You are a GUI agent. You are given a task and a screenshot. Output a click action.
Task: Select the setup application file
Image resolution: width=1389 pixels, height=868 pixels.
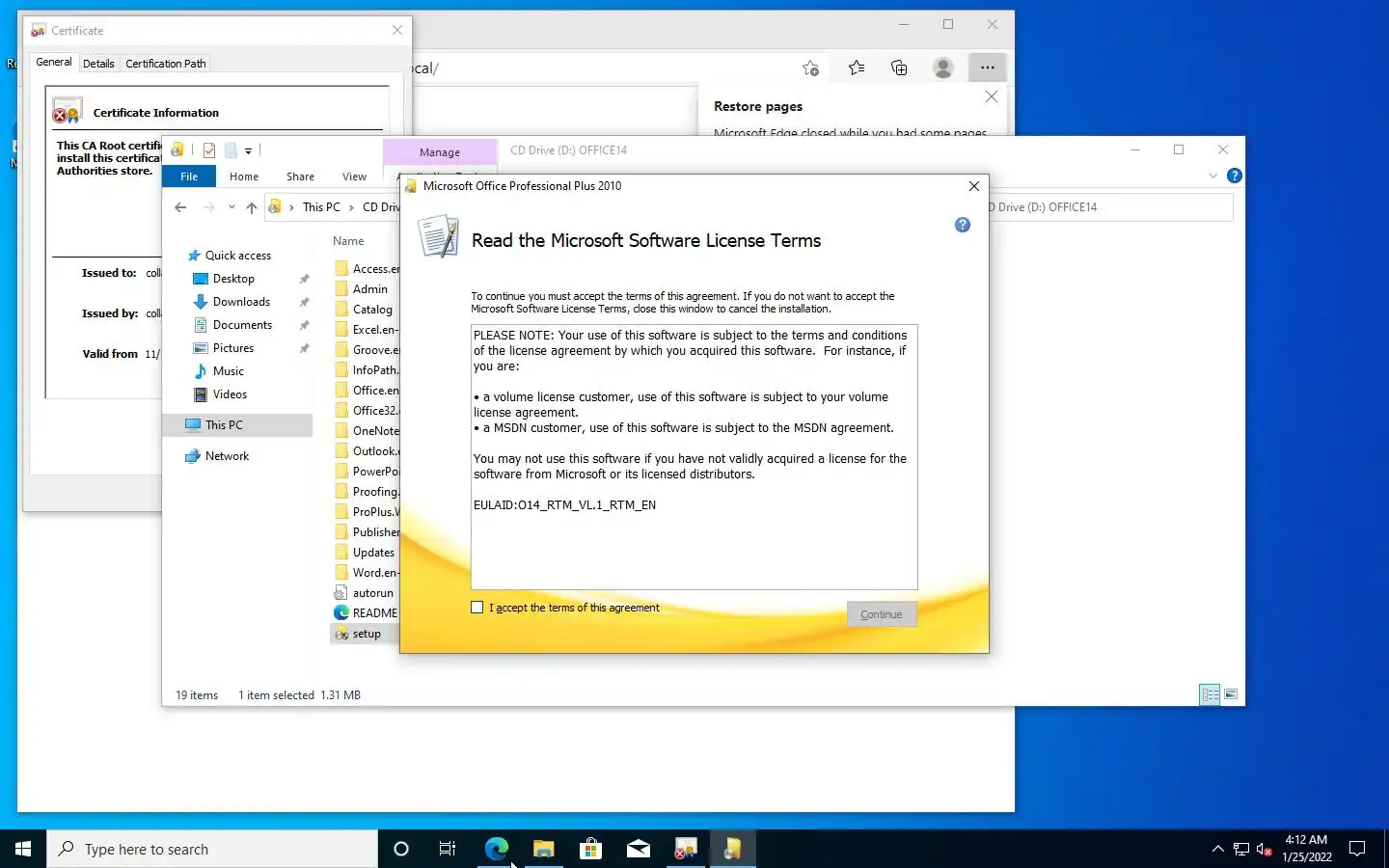point(366,634)
